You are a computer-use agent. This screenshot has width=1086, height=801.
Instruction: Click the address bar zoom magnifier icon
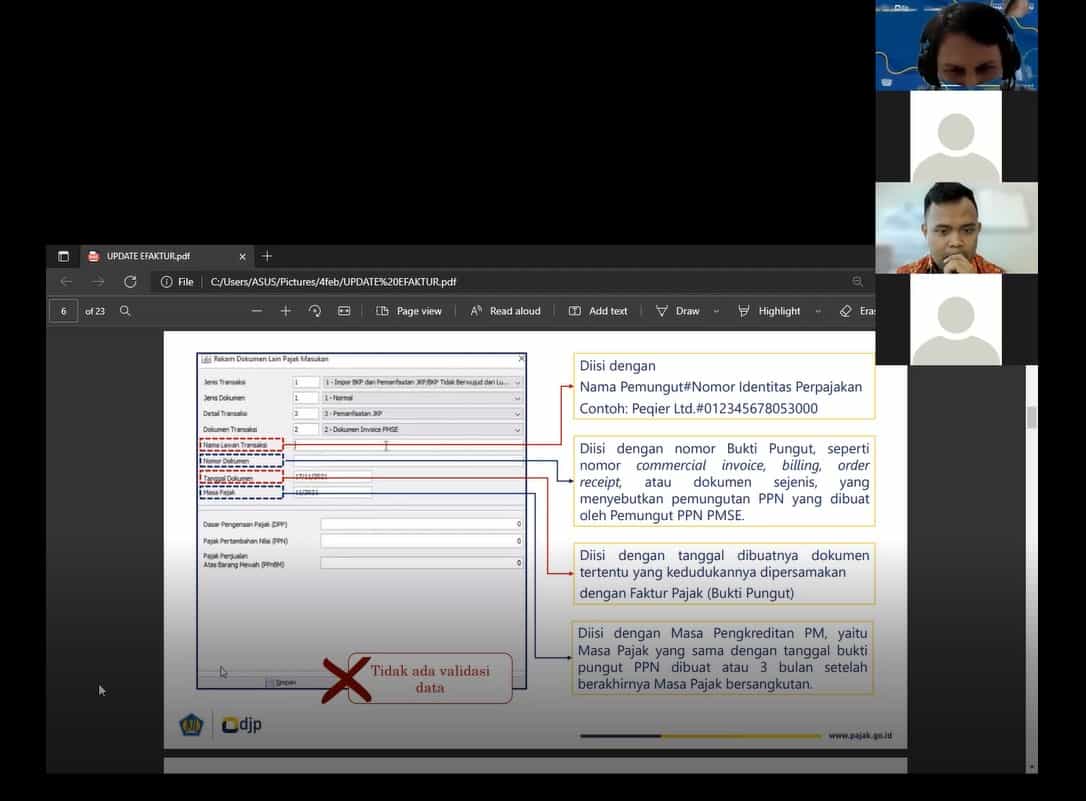click(857, 282)
